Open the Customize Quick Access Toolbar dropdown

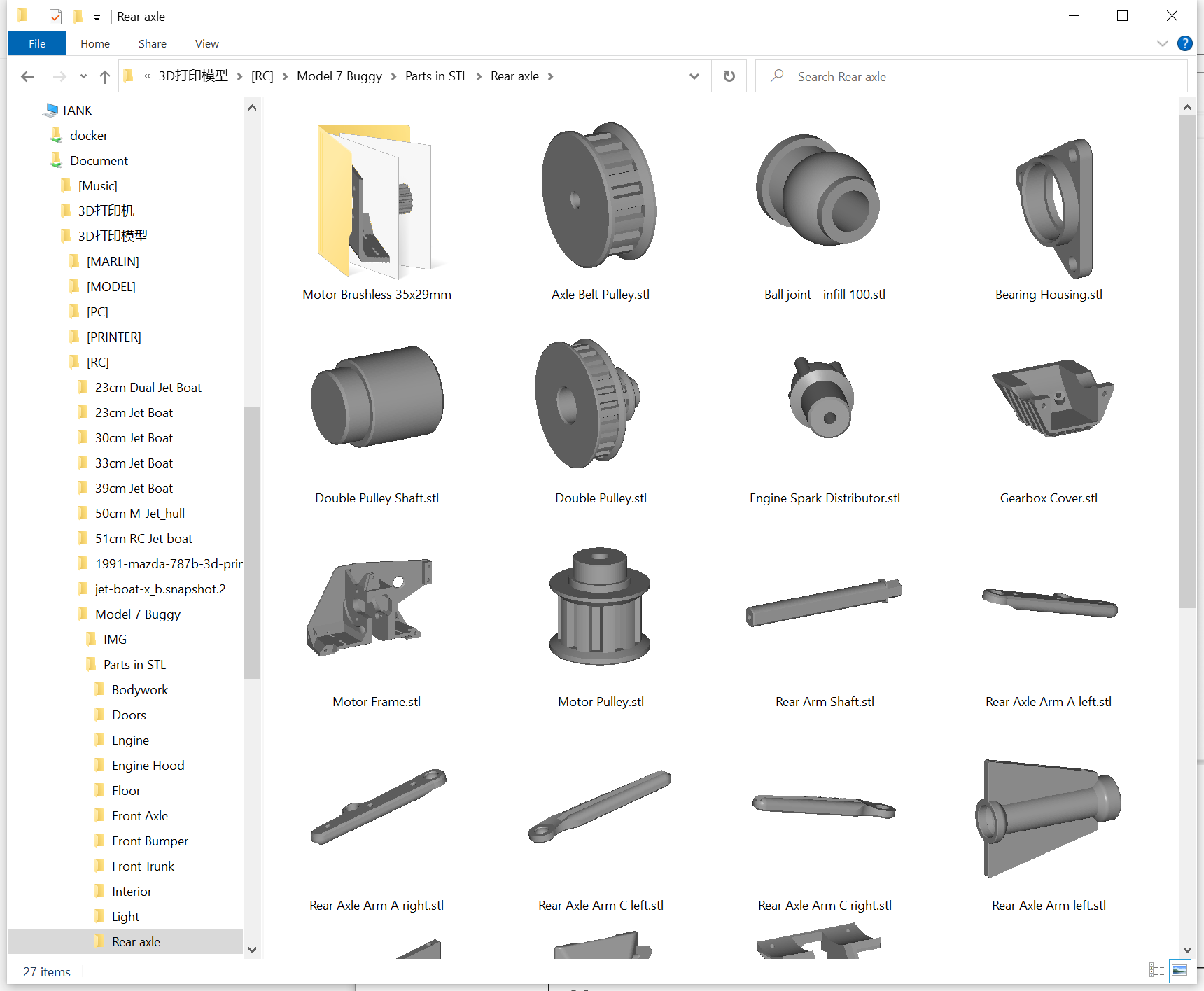pyautogui.click(x=97, y=17)
